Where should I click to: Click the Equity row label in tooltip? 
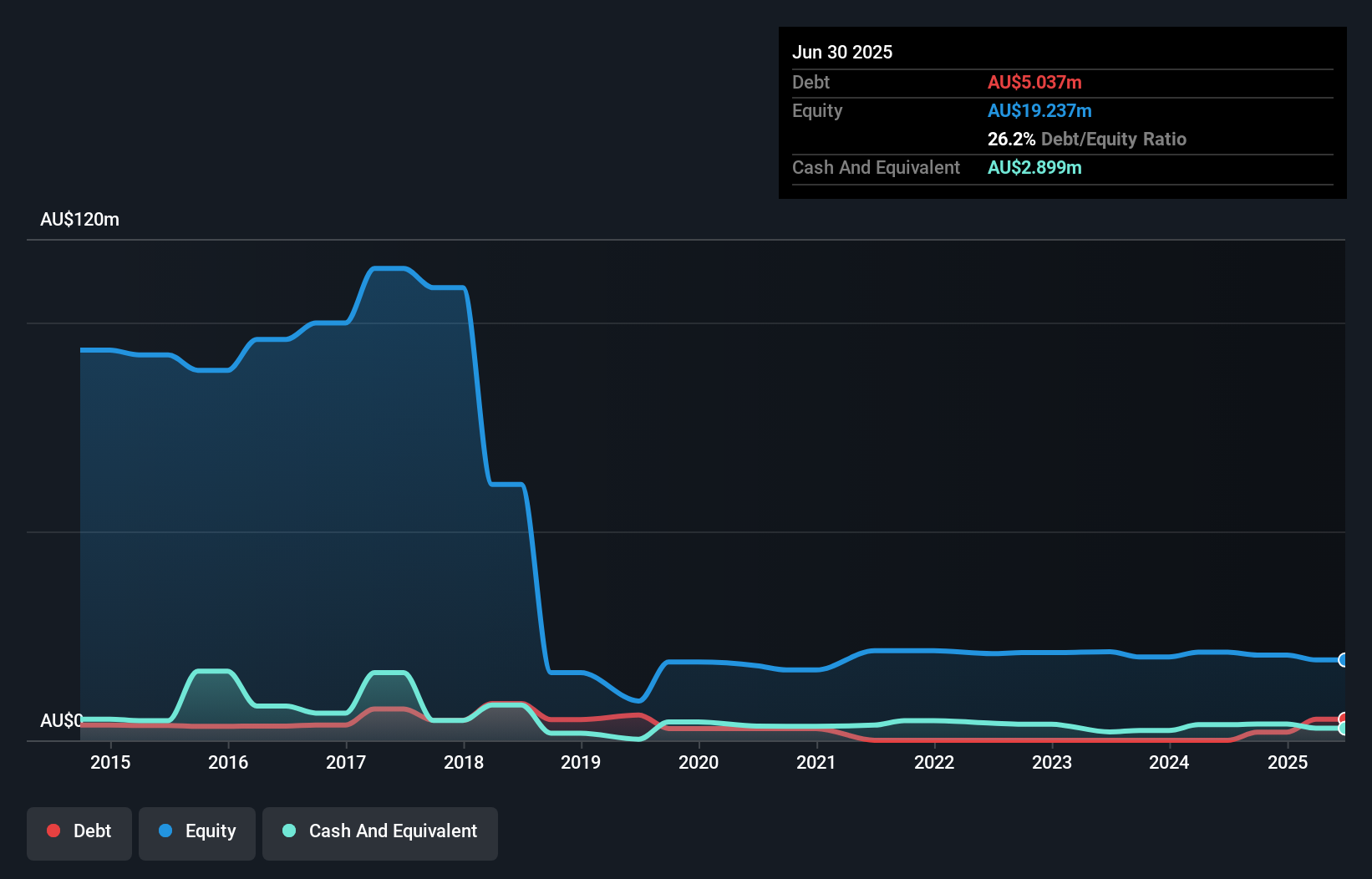[817, 110]
